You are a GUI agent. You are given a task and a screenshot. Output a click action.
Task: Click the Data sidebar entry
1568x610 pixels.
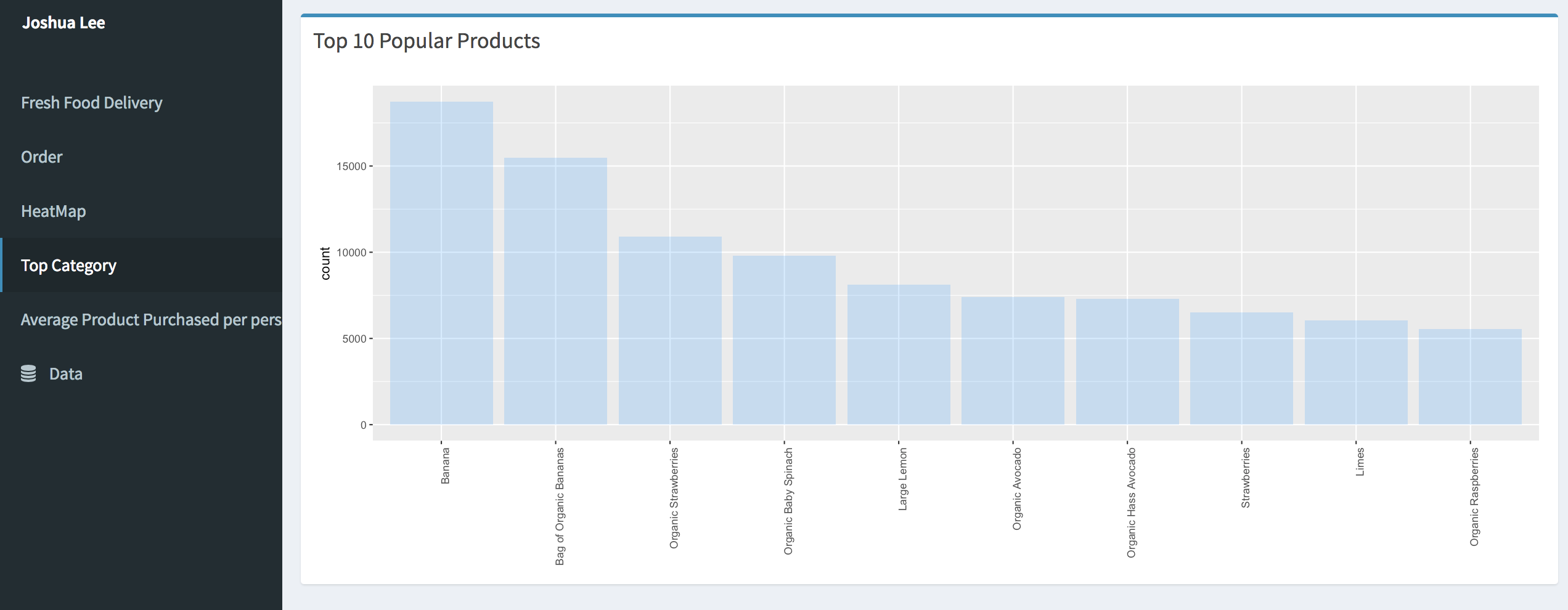tap(66, 373)
